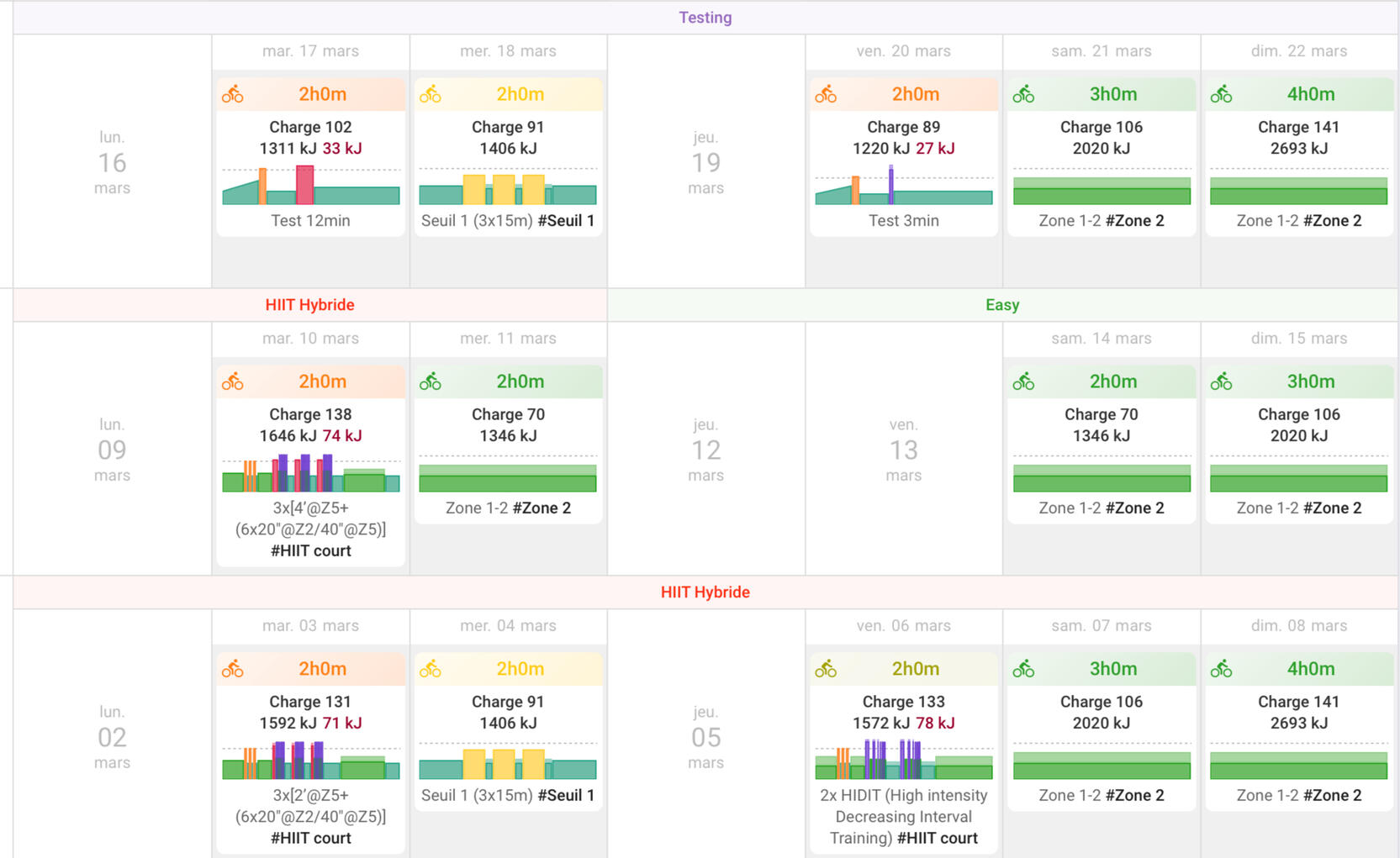Click the empty lun. 09 mars day cell
Viewport: 1400px width, 858px height.
[112, 449]
